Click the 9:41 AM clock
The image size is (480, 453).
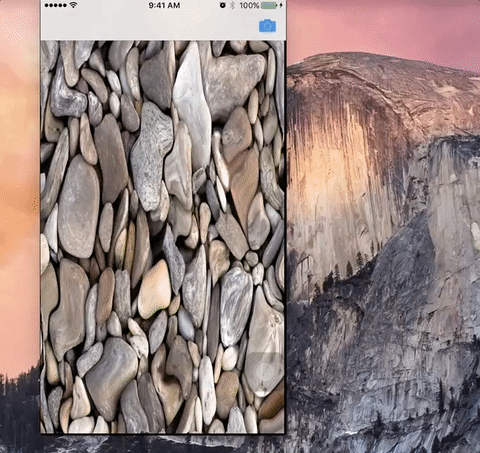164,5
